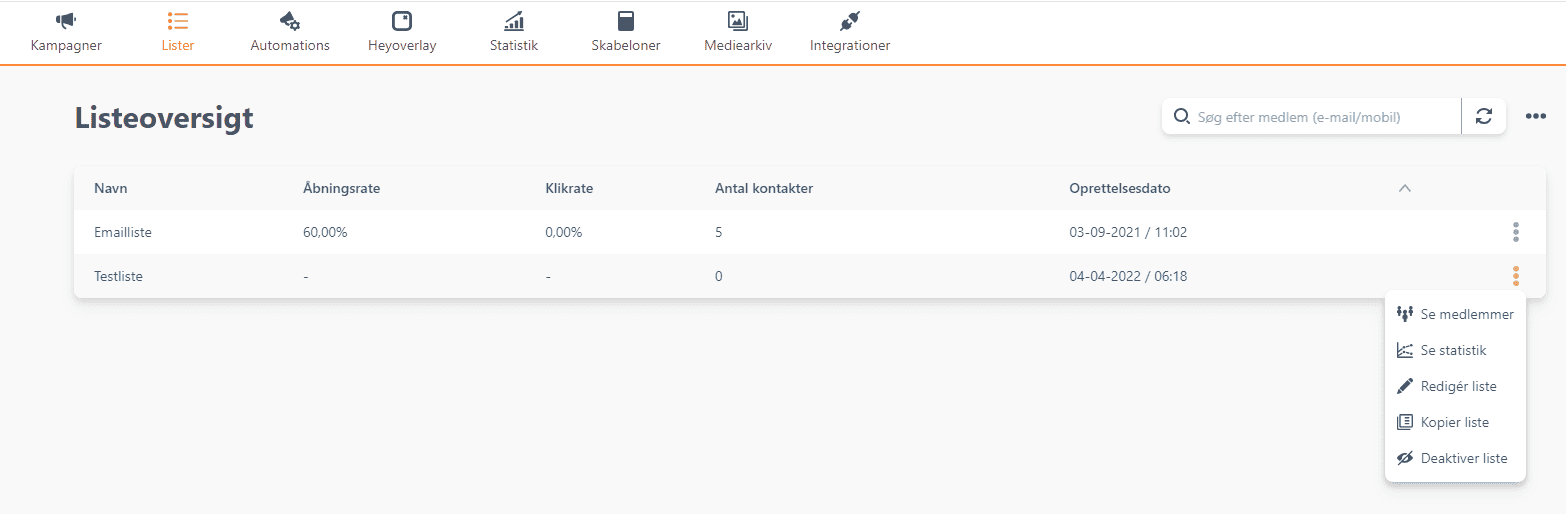Select Redigér liste menu entry

[1458, 386]
